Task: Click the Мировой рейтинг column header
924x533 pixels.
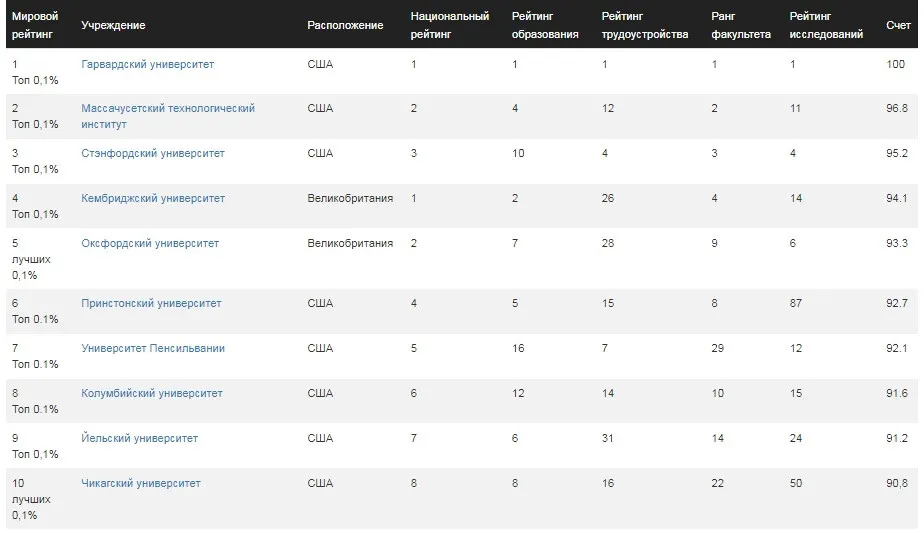Action: tap(35, 25)
